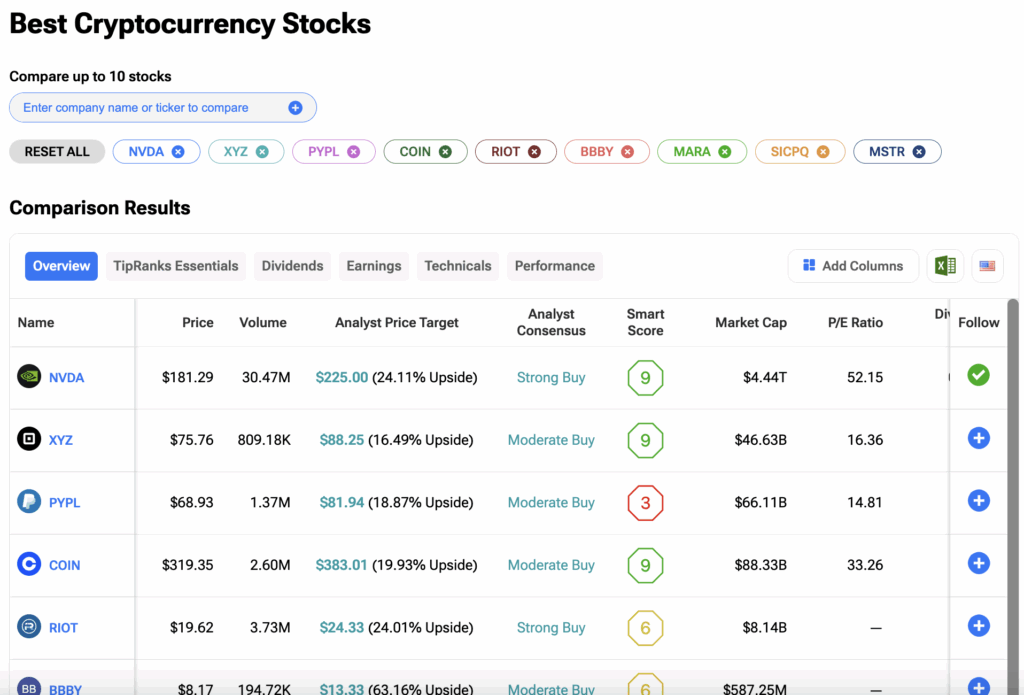Unfollow NVDA using the green checkmark

(x=978, y=376)
